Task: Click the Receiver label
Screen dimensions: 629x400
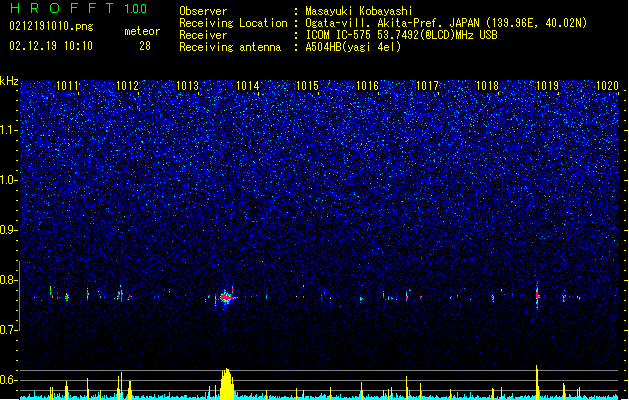Action: click(203, 35)
